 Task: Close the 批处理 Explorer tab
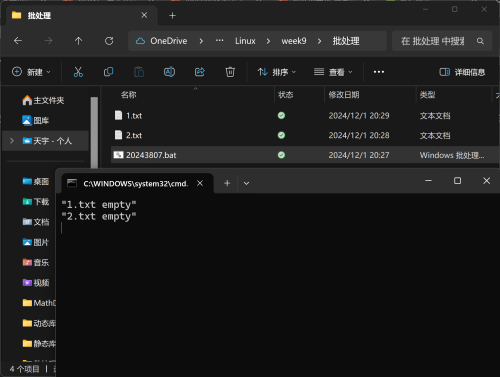click(144, 15)
